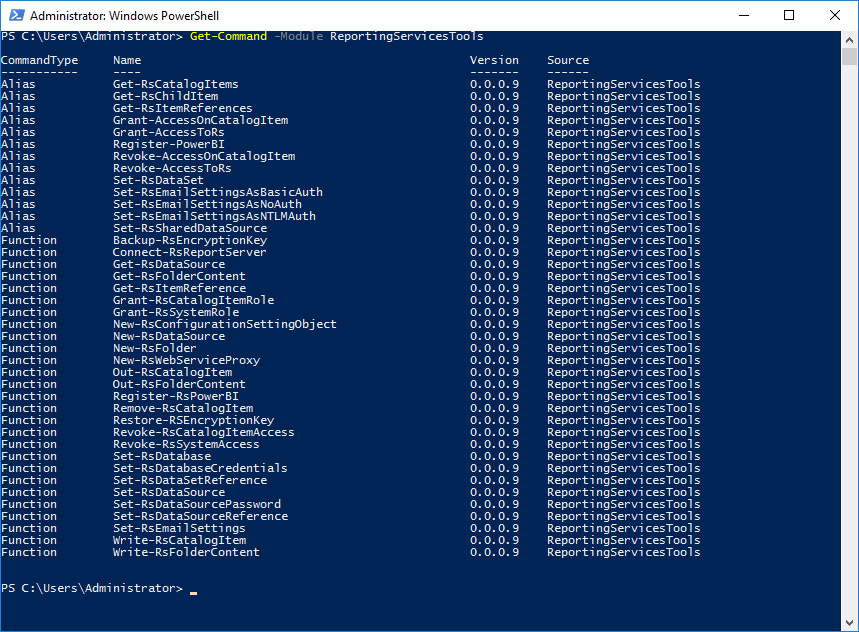Click the Register-PowerBI alias

169,145
